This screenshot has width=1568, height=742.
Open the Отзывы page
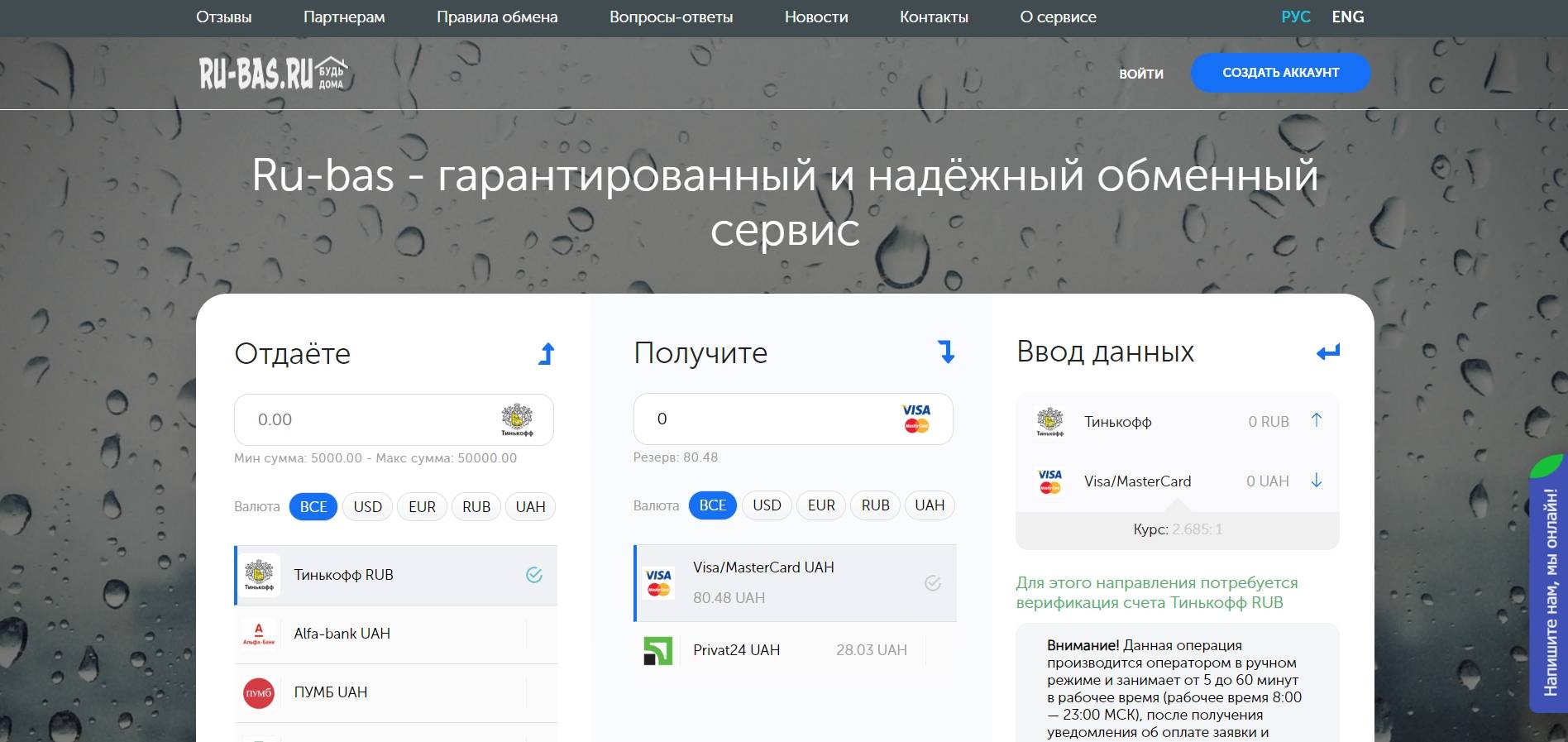[x=223, y=17]
